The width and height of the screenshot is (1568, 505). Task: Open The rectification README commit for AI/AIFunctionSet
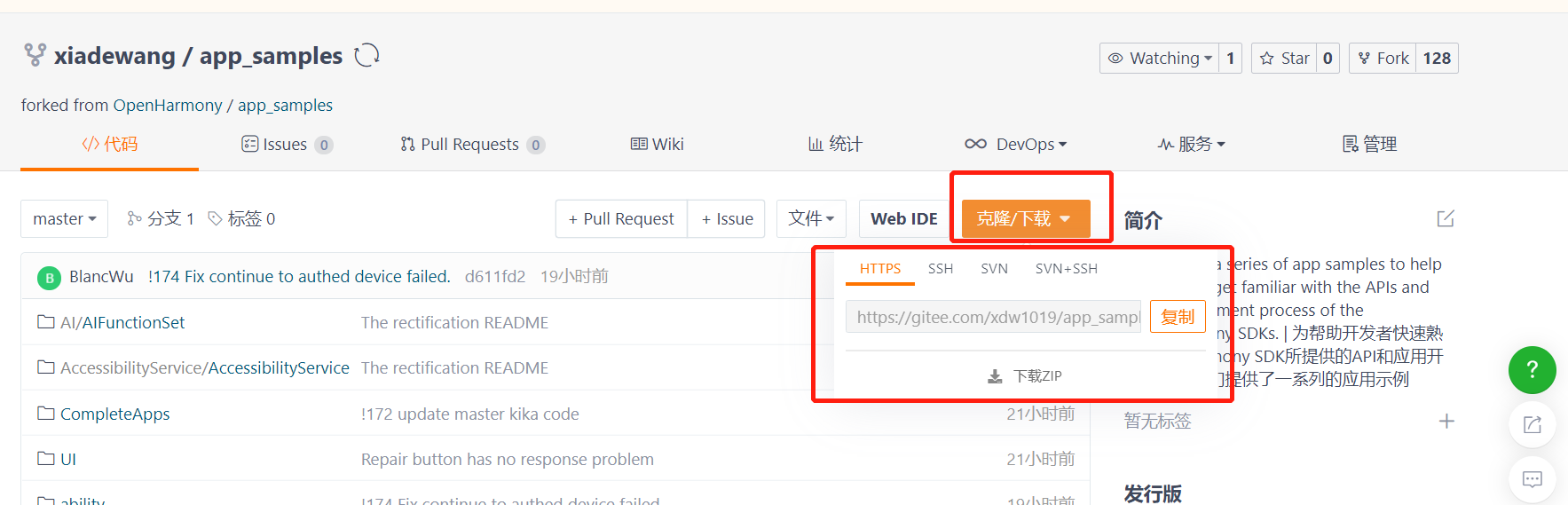point(454,323)
